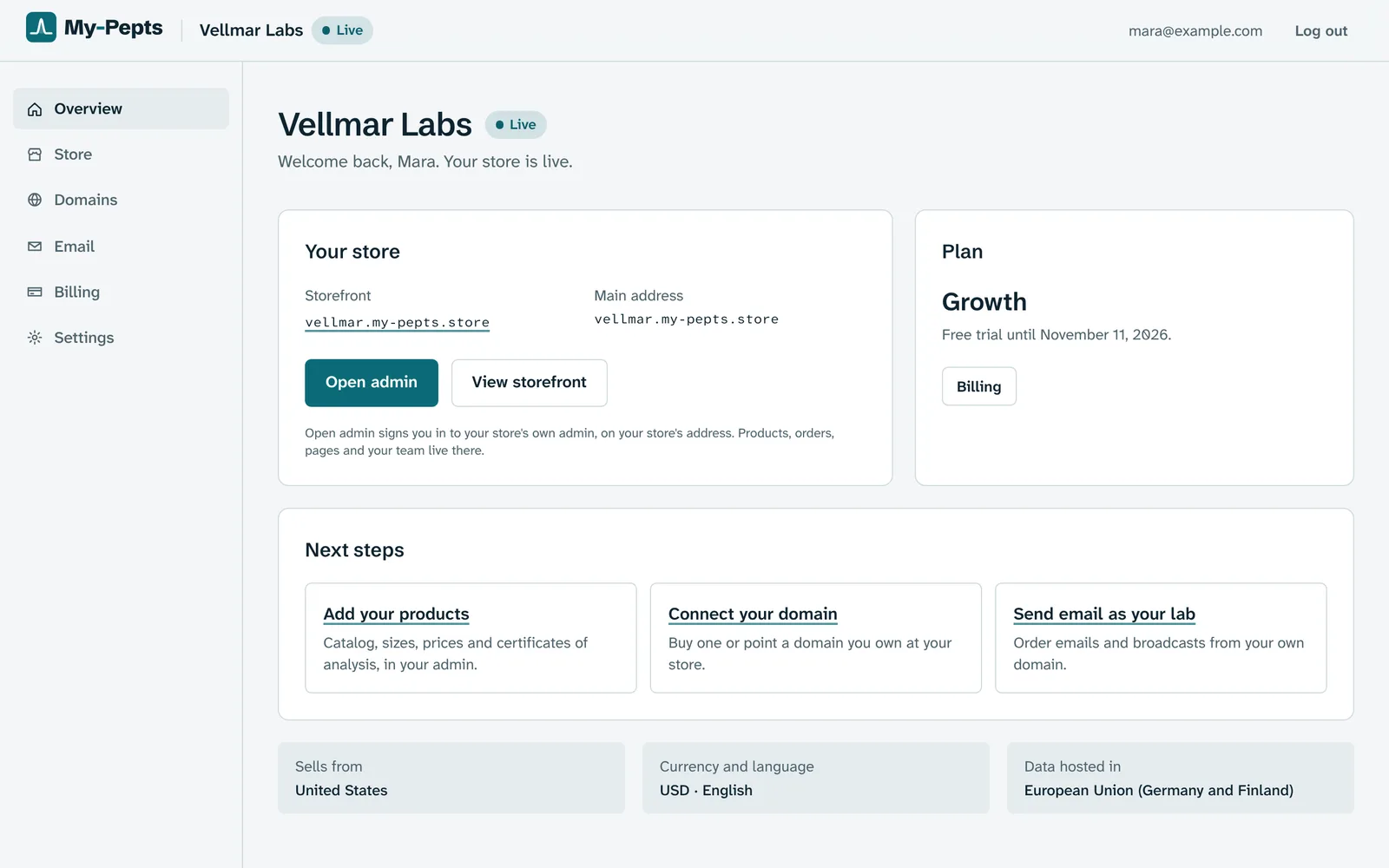The height and width of the screenshot is (868, 1389).
Task: Open the Send email as your lab link
Action: (1104, 614)
